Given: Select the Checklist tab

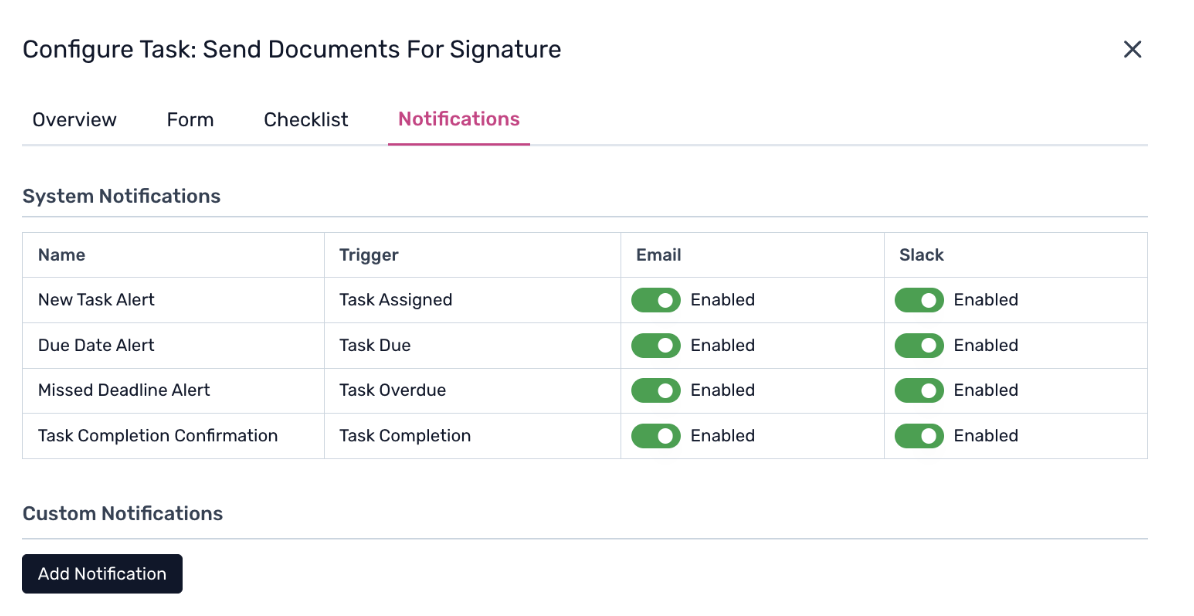Looking at the screenshot, I should [306, 120].
